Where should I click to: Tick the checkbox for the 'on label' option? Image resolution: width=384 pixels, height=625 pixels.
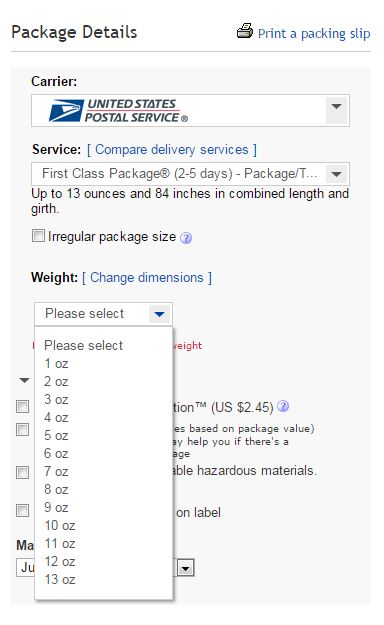(x=22, y=510)
